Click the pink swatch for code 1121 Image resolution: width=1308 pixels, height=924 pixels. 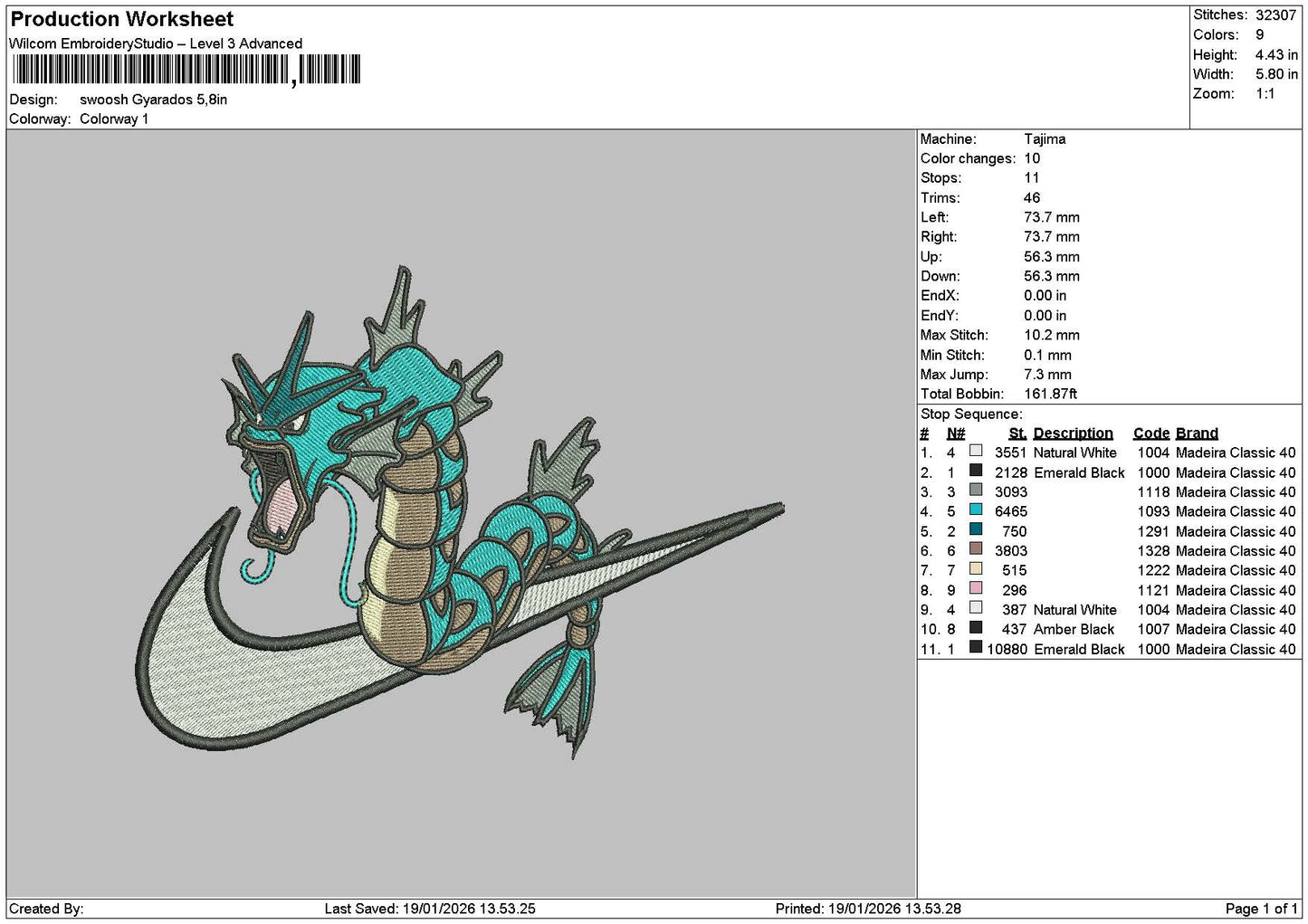pos(976,588)
